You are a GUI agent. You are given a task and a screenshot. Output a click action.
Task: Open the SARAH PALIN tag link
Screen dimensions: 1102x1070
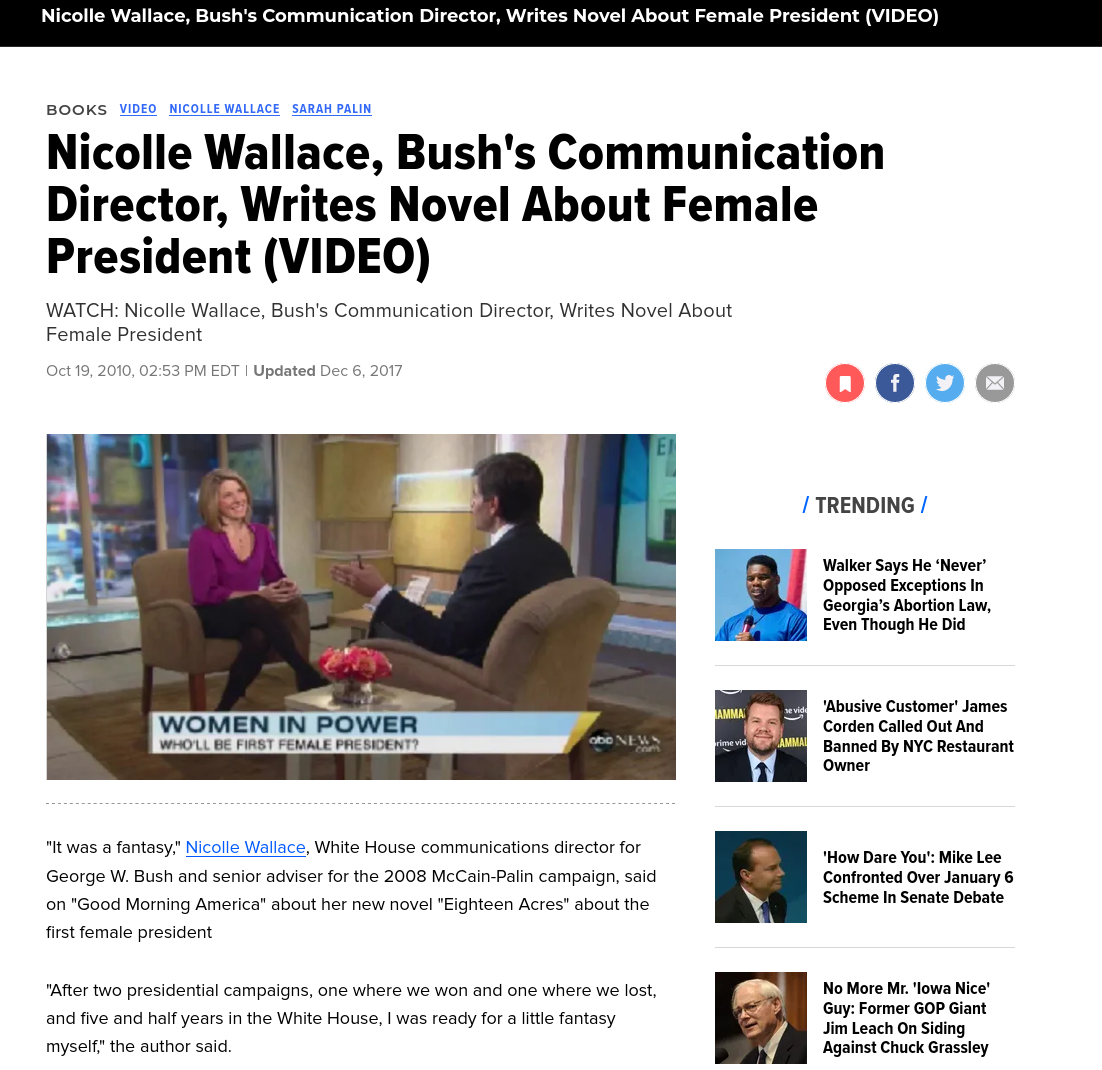tap(332, 109)
